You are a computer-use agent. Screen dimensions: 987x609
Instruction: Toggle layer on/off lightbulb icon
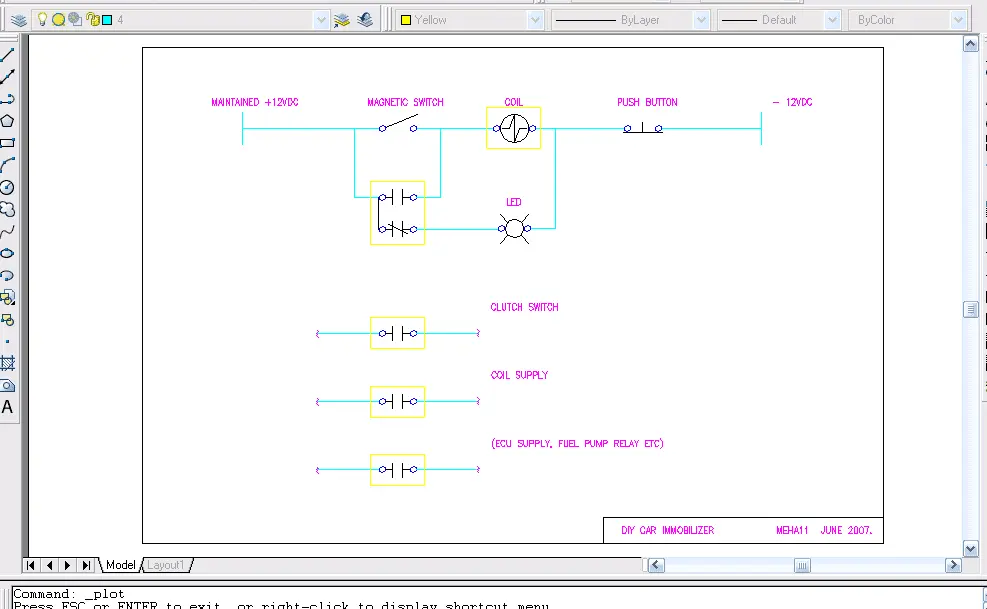point(42,19)
